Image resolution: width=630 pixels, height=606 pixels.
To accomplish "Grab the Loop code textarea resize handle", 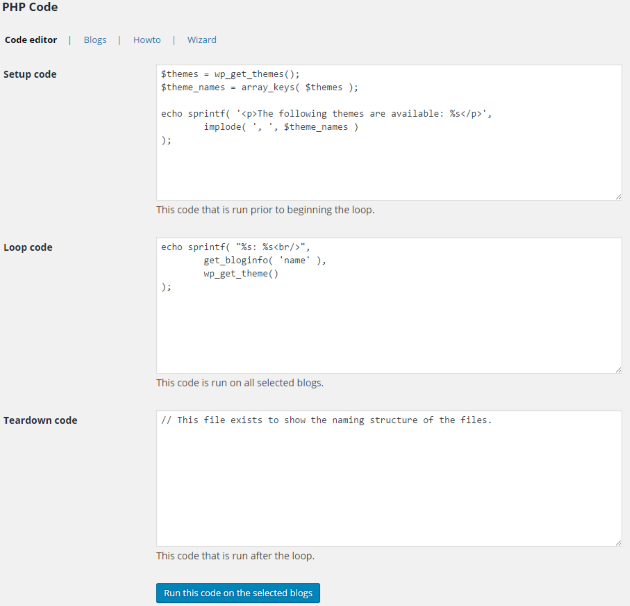I will pos(618,370).
